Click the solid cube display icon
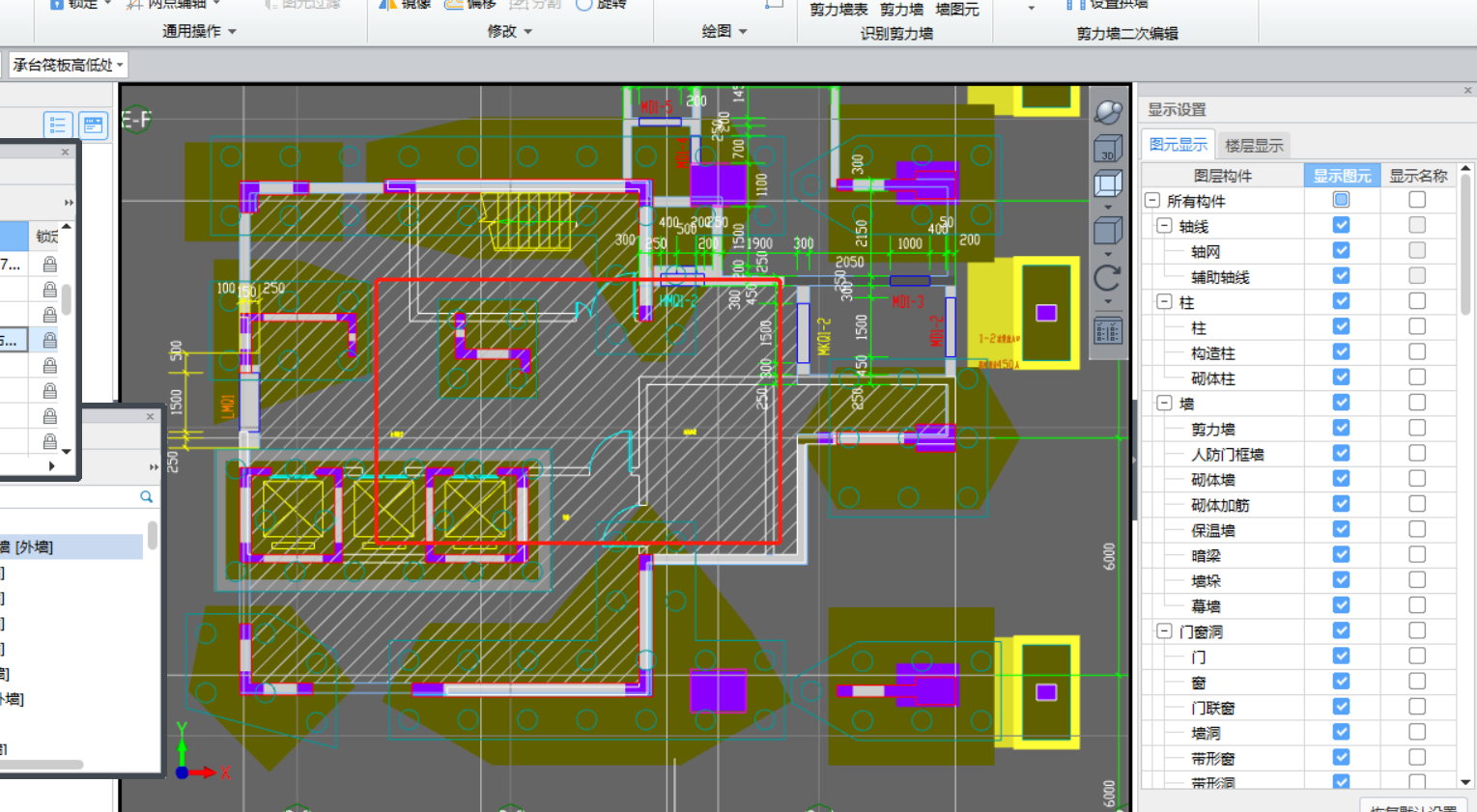1477x812 pixels. [1108, 231]
